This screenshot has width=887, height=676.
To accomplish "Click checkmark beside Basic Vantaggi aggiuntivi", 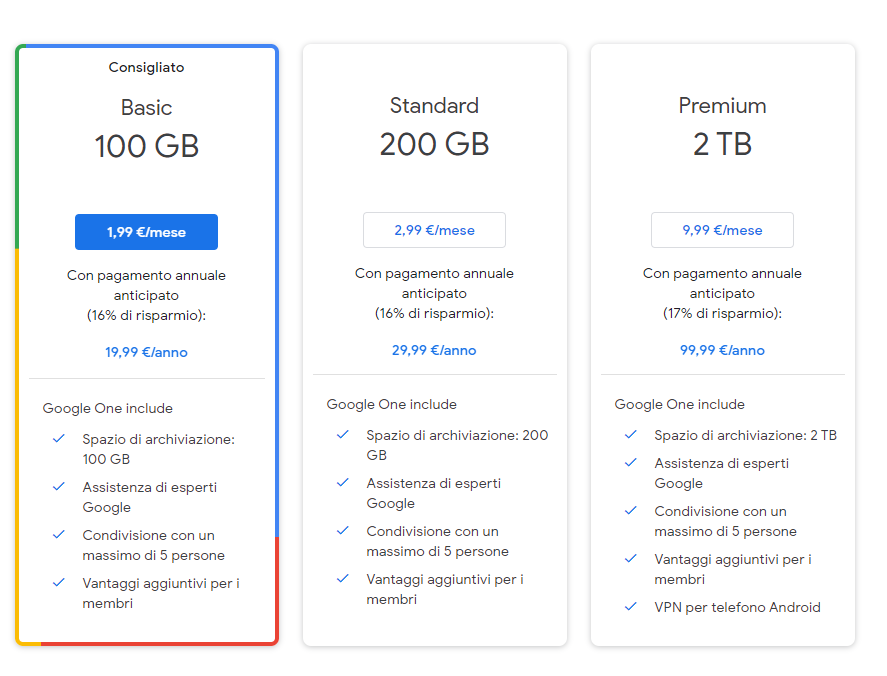I will coord(59,582).
